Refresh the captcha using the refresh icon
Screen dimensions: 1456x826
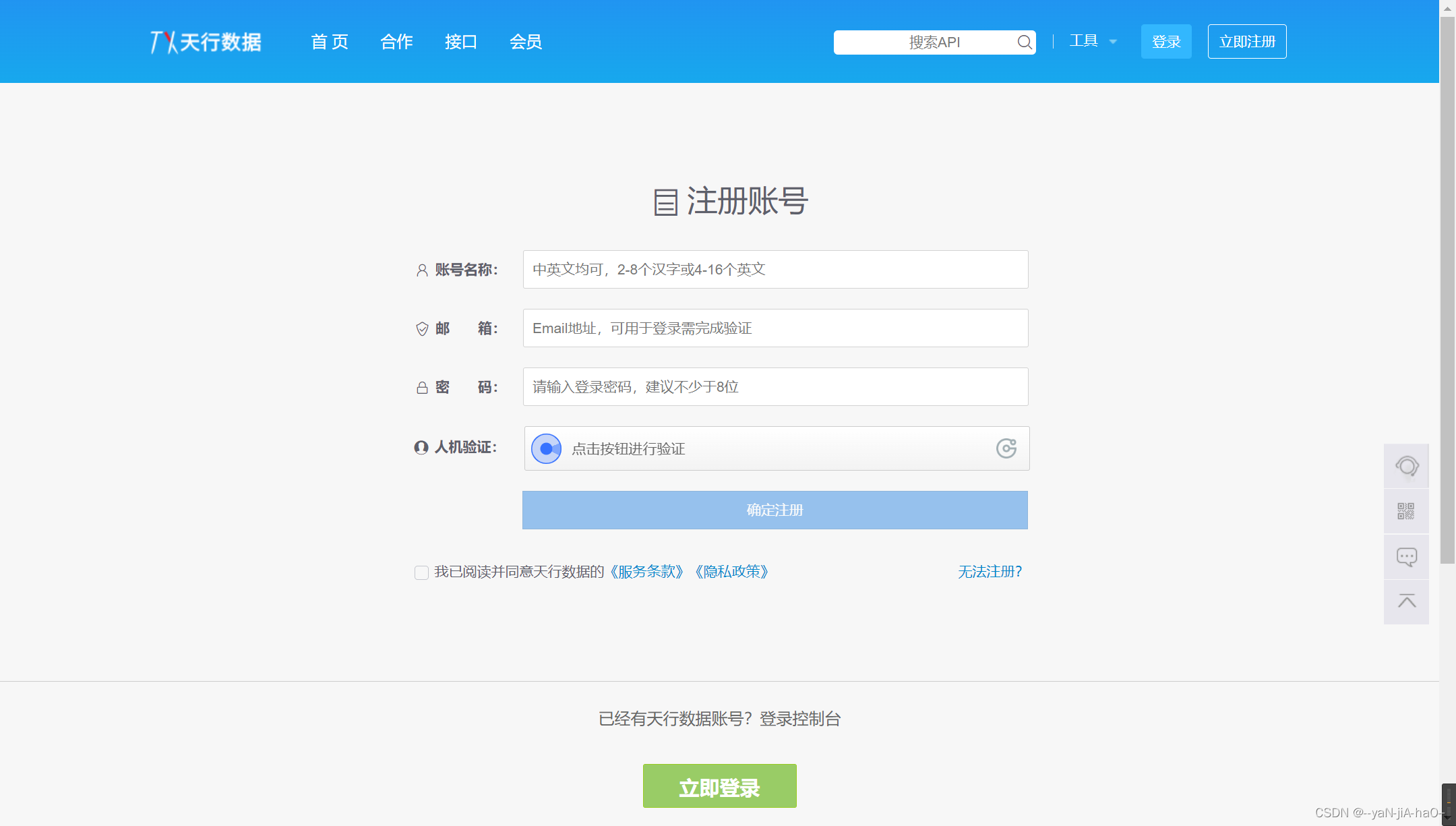1006,448
